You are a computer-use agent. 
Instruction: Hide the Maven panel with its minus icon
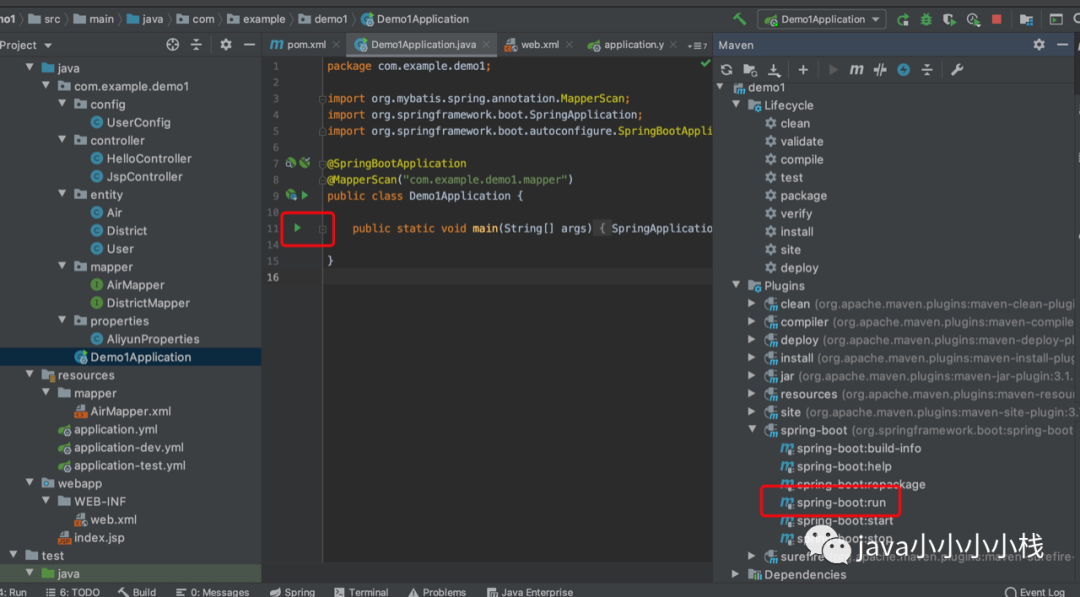(1063, 45)
